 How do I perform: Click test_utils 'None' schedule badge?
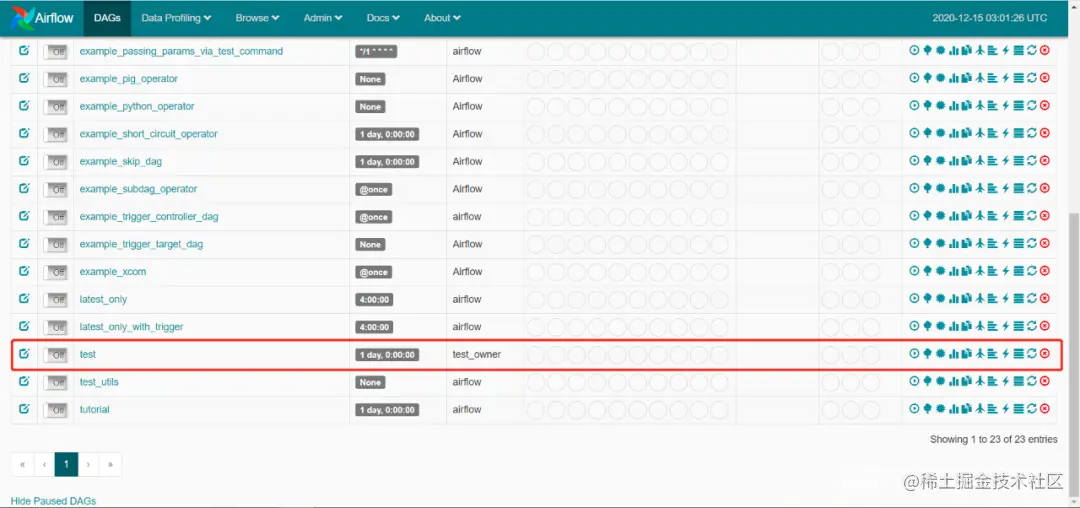pos(370,382)
